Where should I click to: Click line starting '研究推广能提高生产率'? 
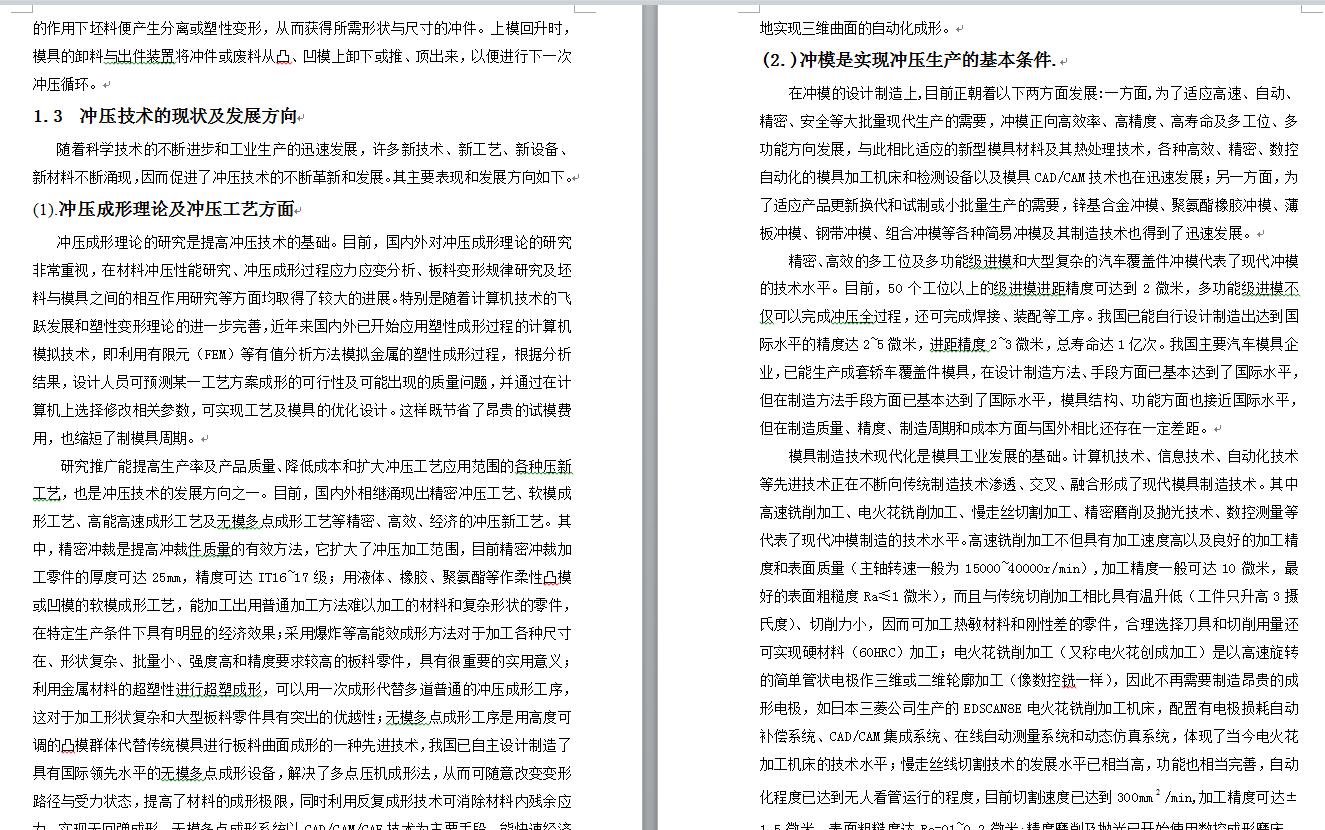coord(316,466)
